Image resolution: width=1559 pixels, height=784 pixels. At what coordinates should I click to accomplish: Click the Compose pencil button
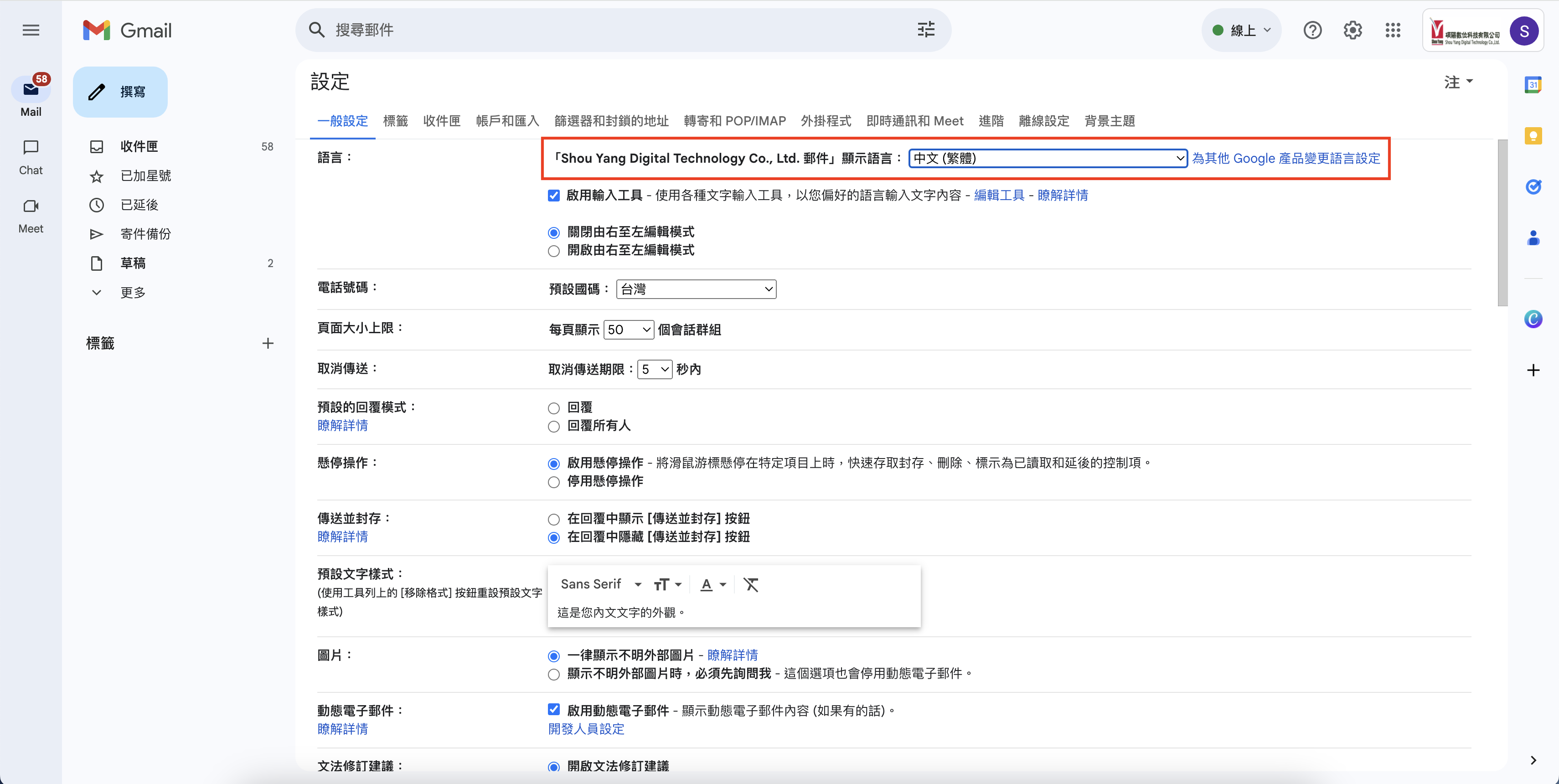pyautogui.click(x=120, y=92)
